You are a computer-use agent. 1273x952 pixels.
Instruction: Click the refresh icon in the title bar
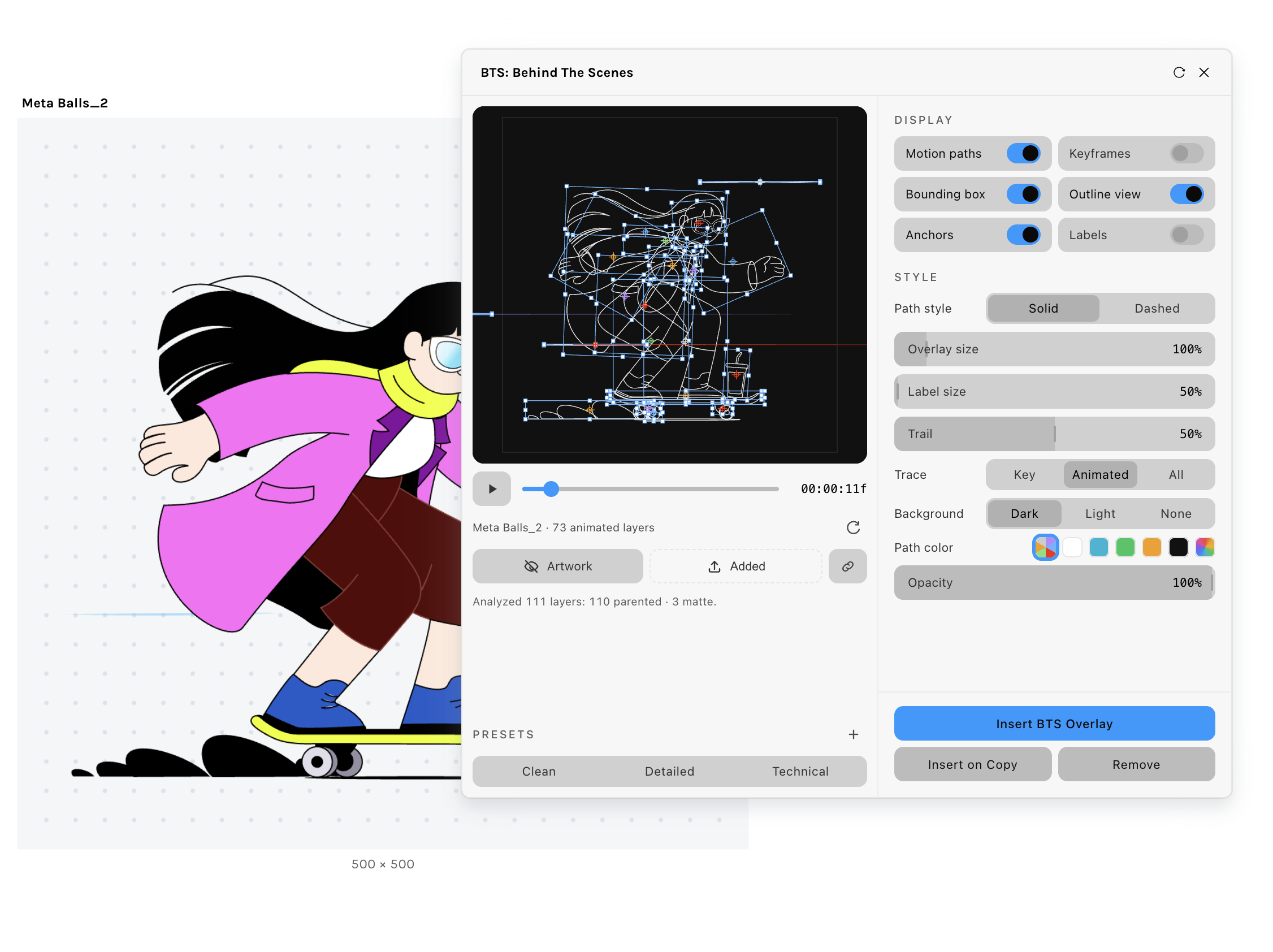coord(1179,72)
